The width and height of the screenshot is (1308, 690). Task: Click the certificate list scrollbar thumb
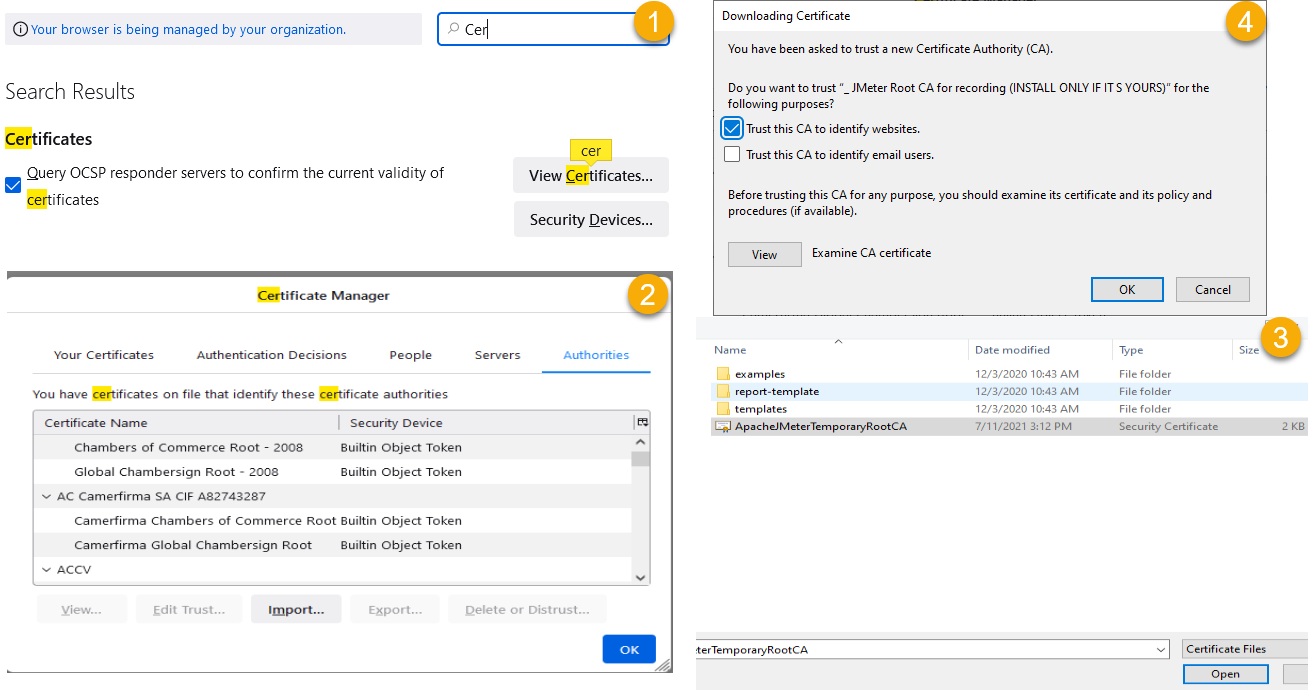pyautogui.click(x=640, y=459)
